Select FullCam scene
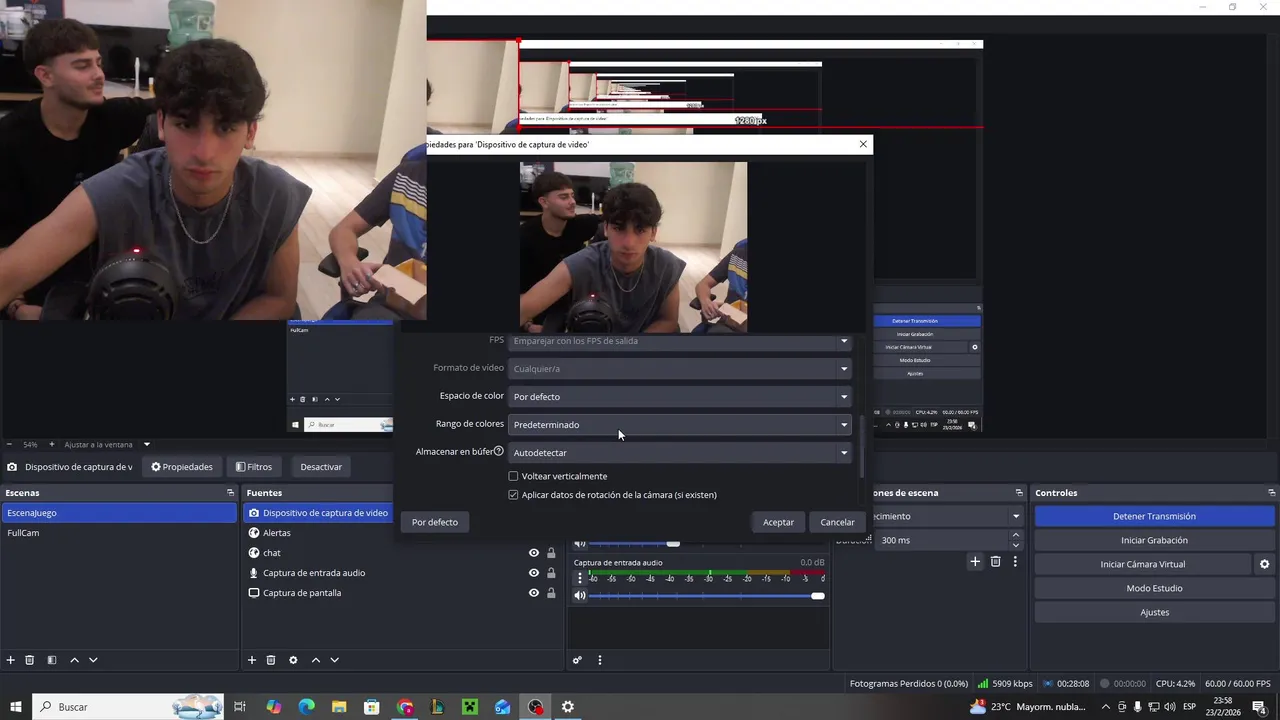Viewport: 1280px width, 720px height. pos(118,533)
